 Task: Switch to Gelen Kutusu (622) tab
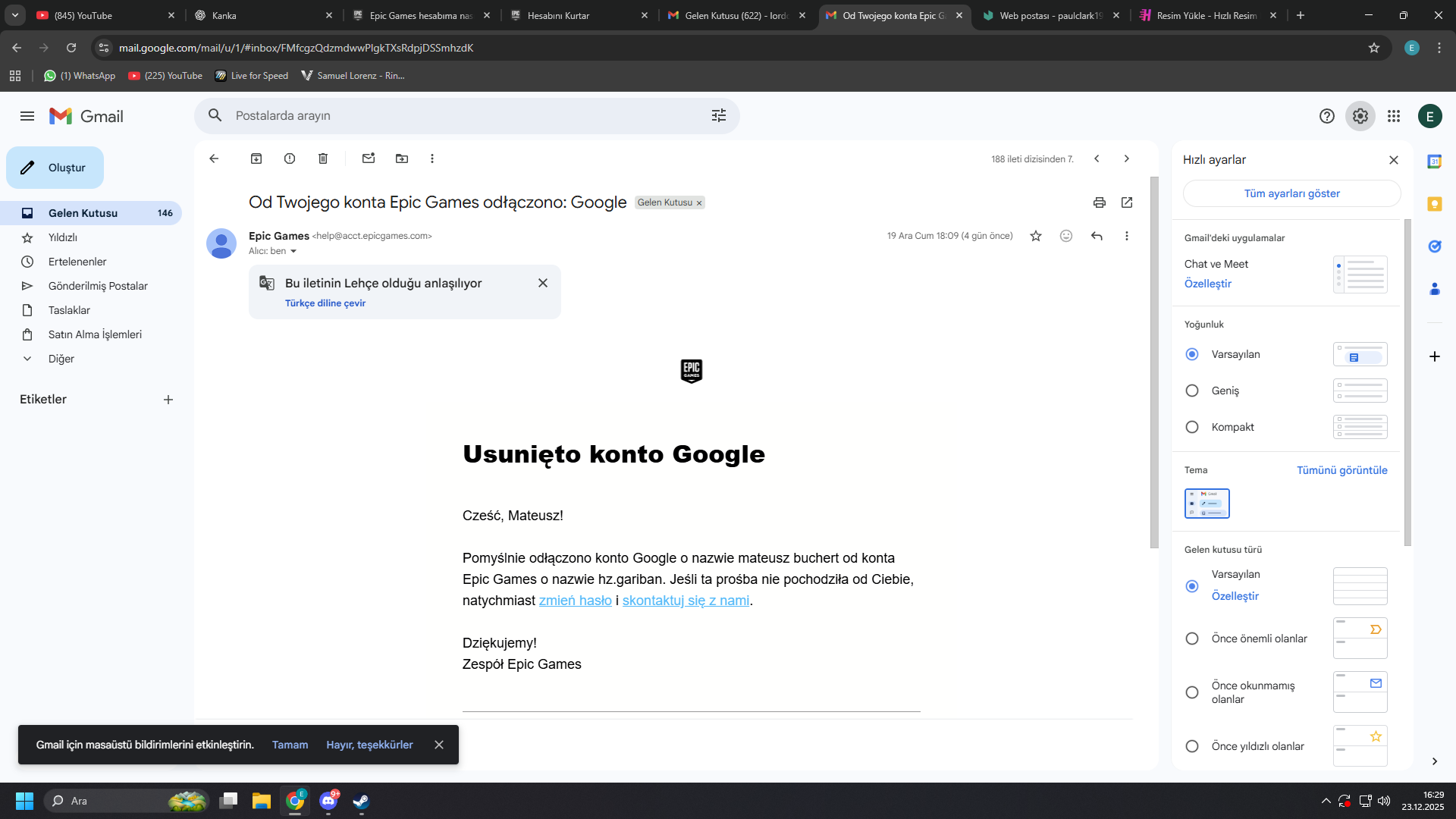[736, 15]
